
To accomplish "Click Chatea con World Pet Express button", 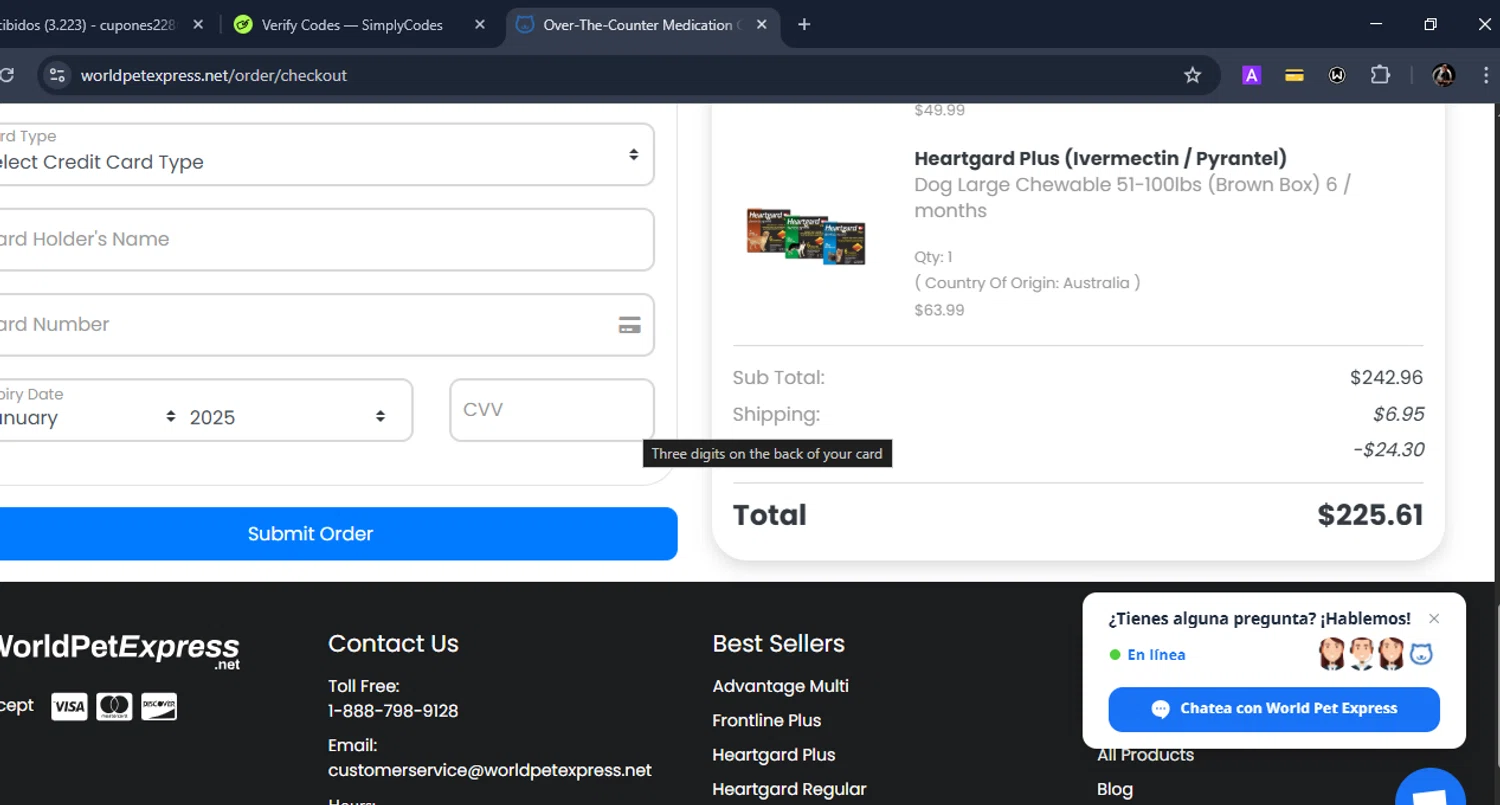I will tap(1274, 709).
